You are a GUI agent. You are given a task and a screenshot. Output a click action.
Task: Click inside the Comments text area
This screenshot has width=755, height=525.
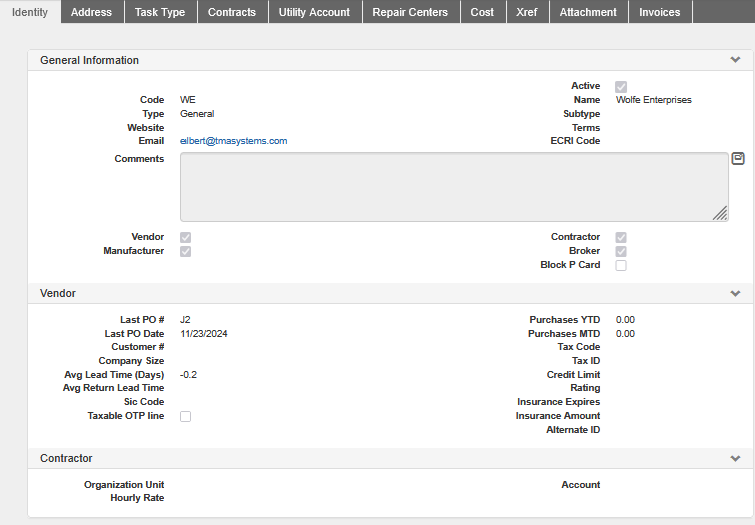click(x=450, y=187)
